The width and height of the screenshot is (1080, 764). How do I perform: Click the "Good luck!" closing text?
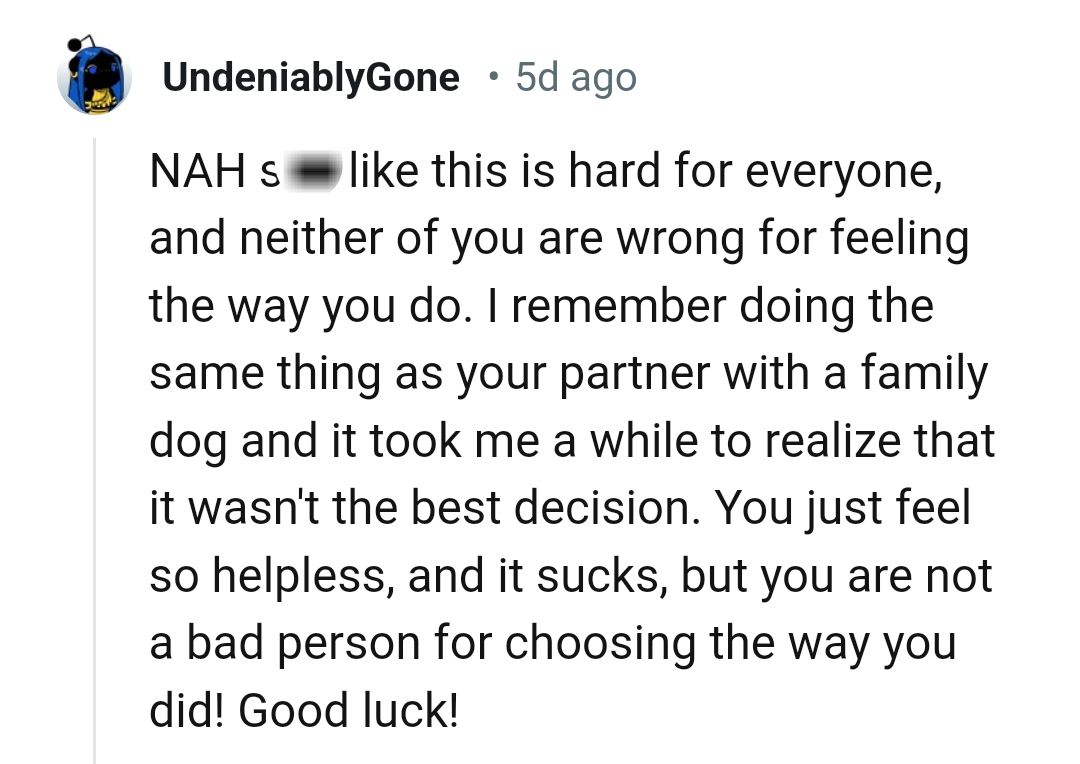click(x=348, y=711)
